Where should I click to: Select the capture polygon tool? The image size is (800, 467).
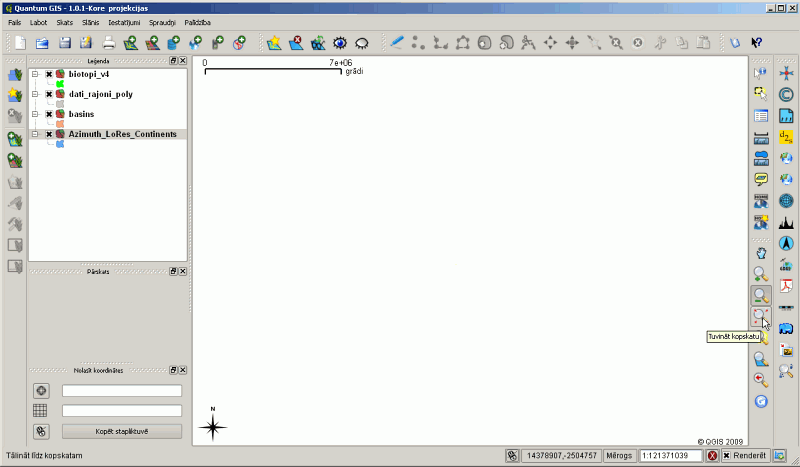coord(463,43)
